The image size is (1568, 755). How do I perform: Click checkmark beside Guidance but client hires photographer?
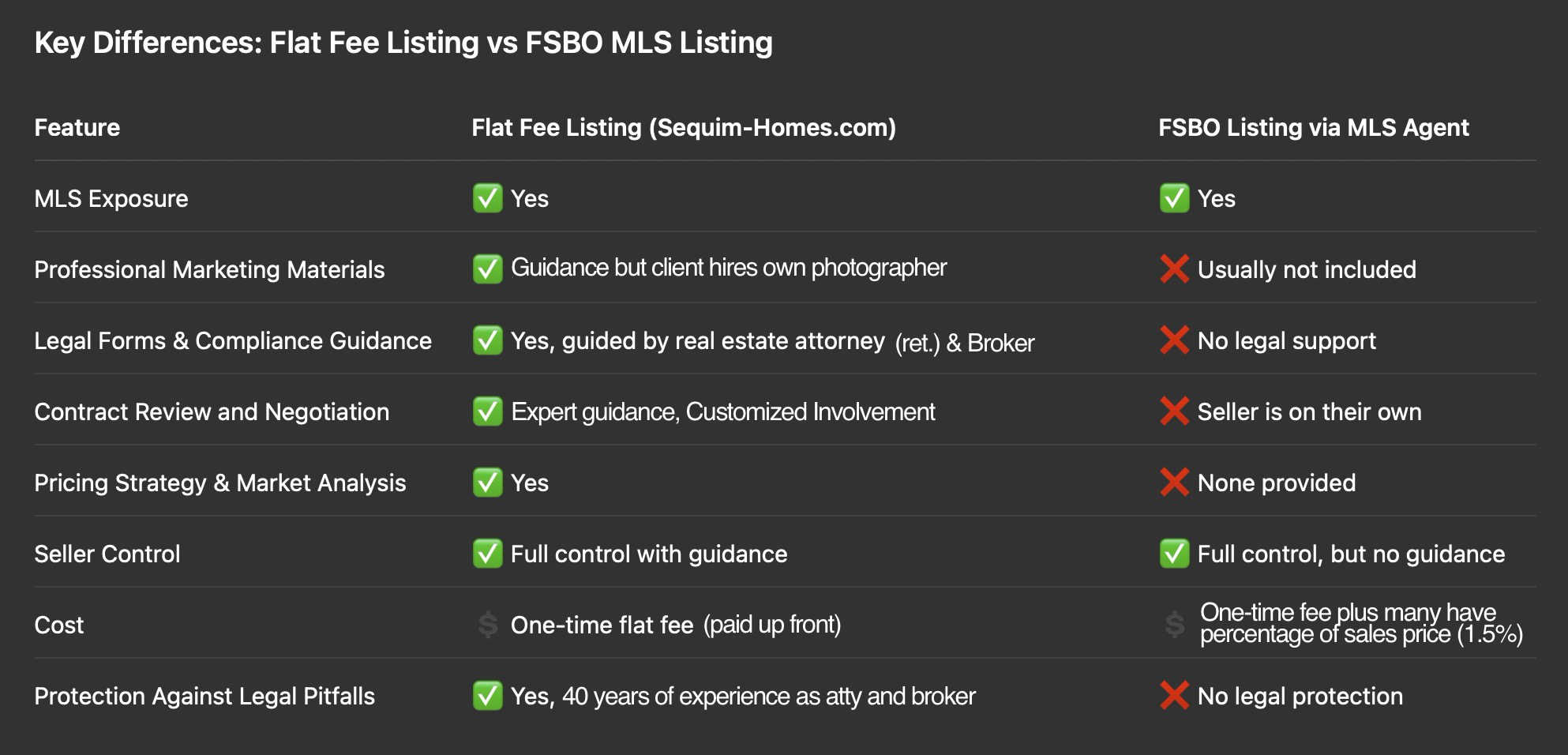pos(487,269)
